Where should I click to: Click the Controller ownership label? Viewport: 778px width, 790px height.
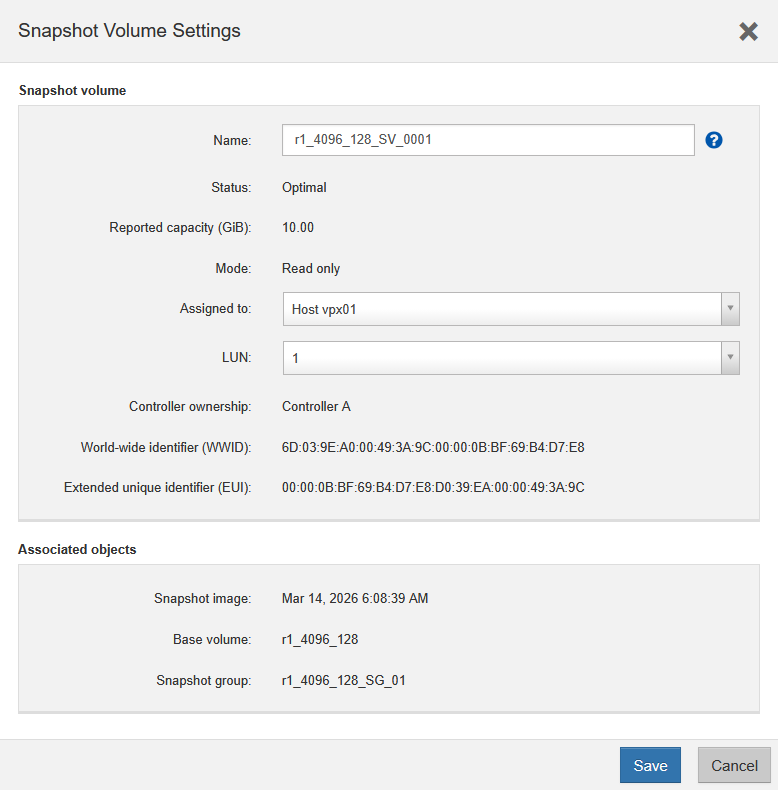[190, 407]
